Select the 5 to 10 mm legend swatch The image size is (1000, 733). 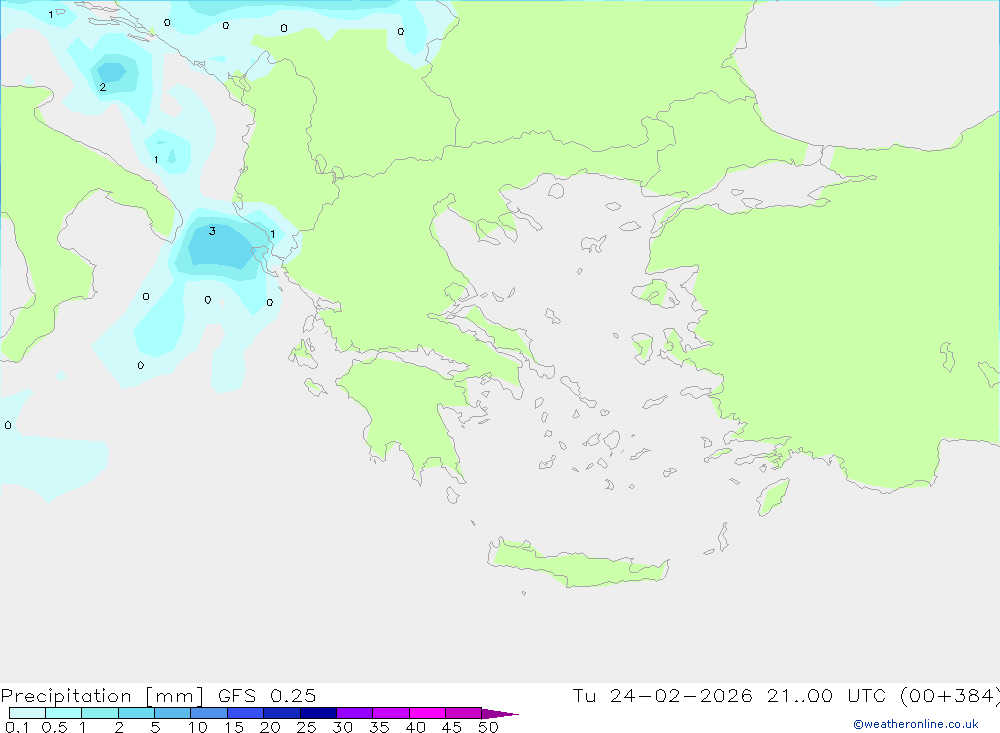173,713
